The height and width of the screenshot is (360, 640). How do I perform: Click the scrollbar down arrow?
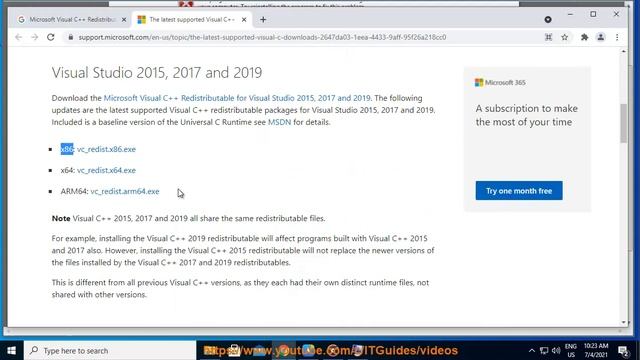pos(623,322)
